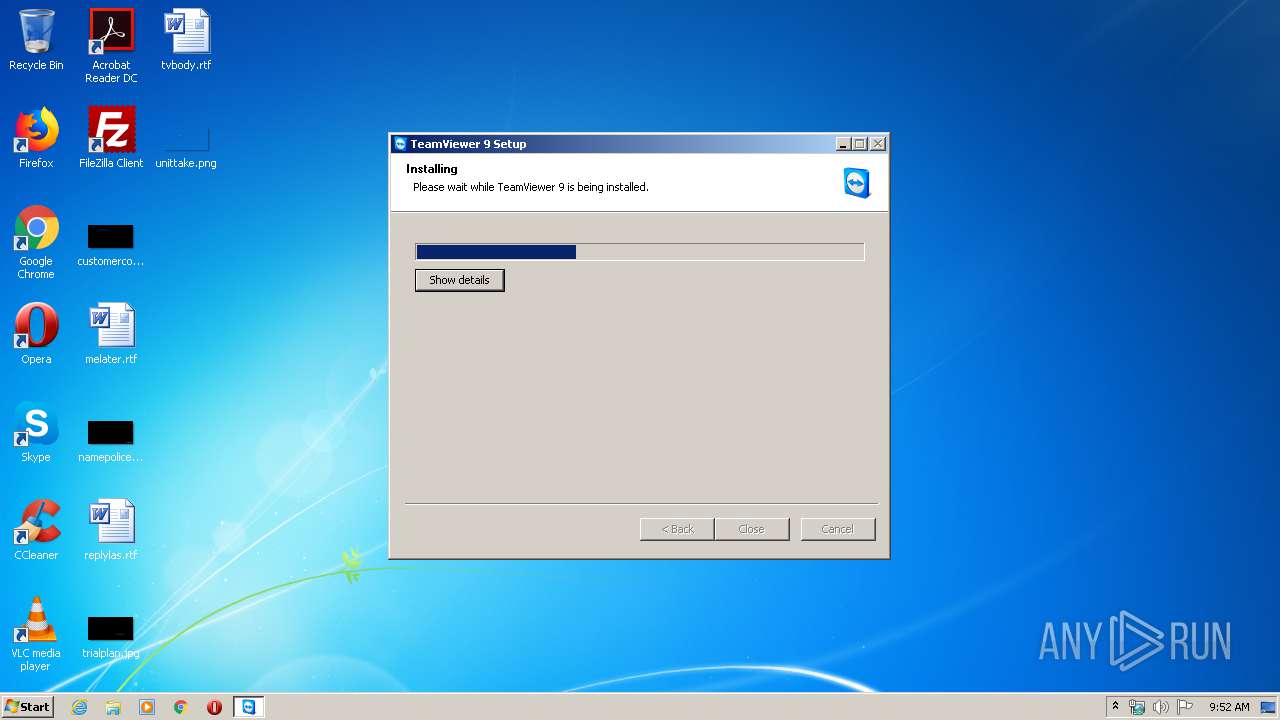Close the TeamViewer 9 Setup window
The image size is (1280, 720).
pos(877,144)
